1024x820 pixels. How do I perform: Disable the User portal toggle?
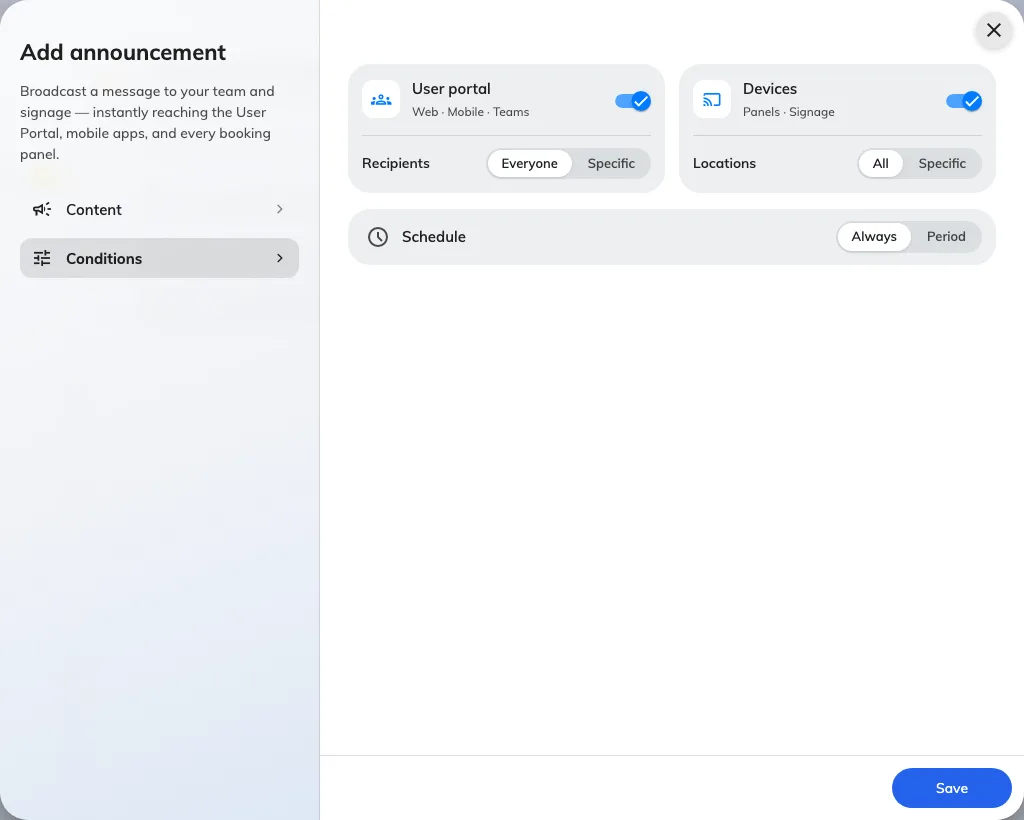pos(633,101)
